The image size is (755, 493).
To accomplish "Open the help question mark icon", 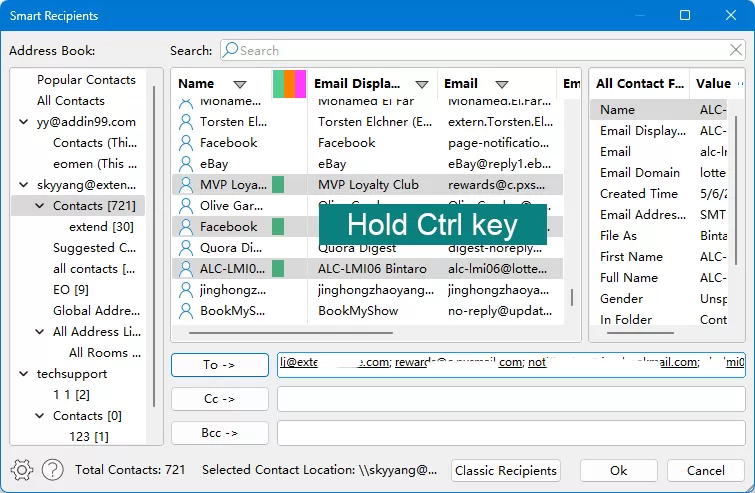I will [x=52, y=470].
